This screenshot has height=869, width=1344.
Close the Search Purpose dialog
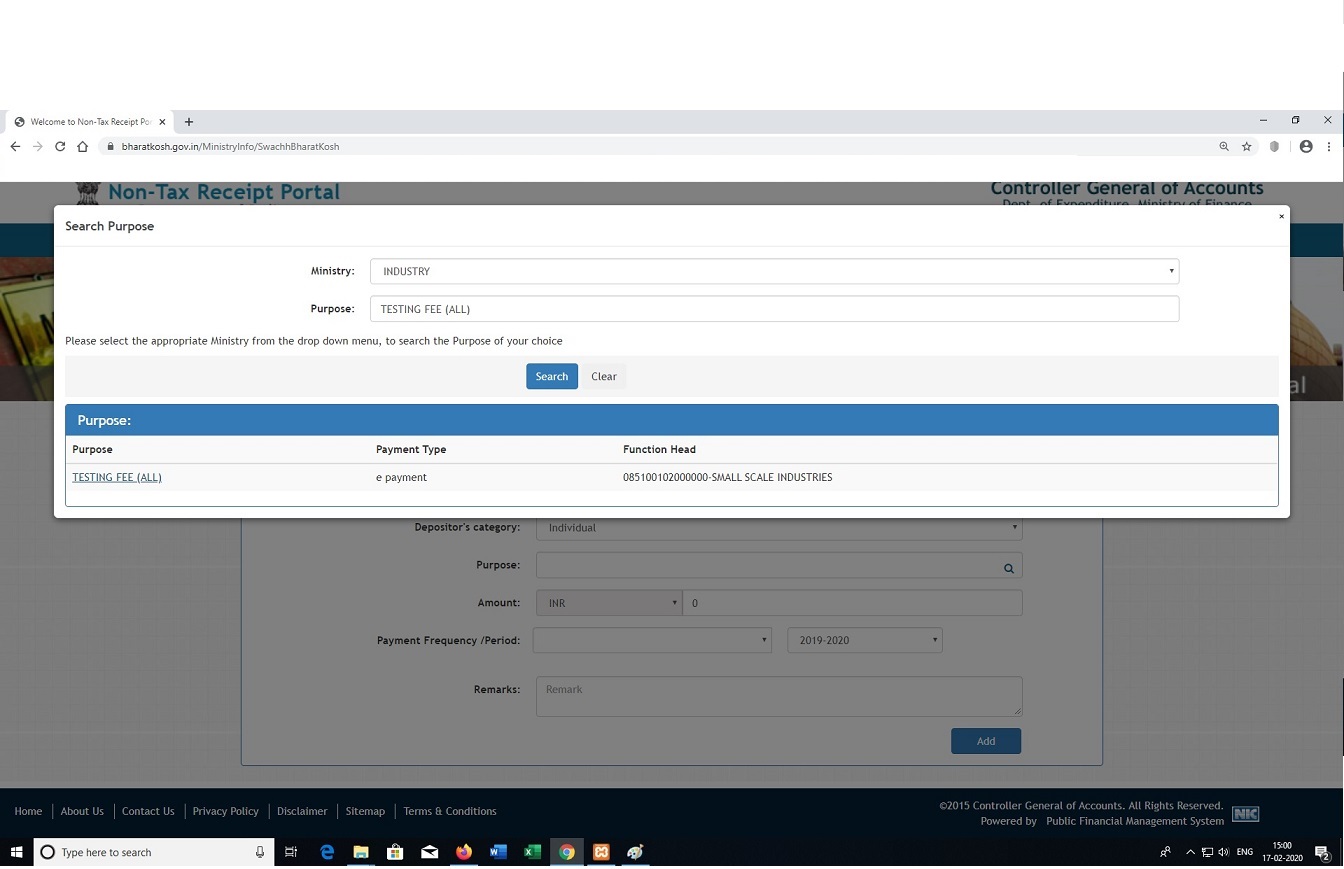click(1281, 216)
